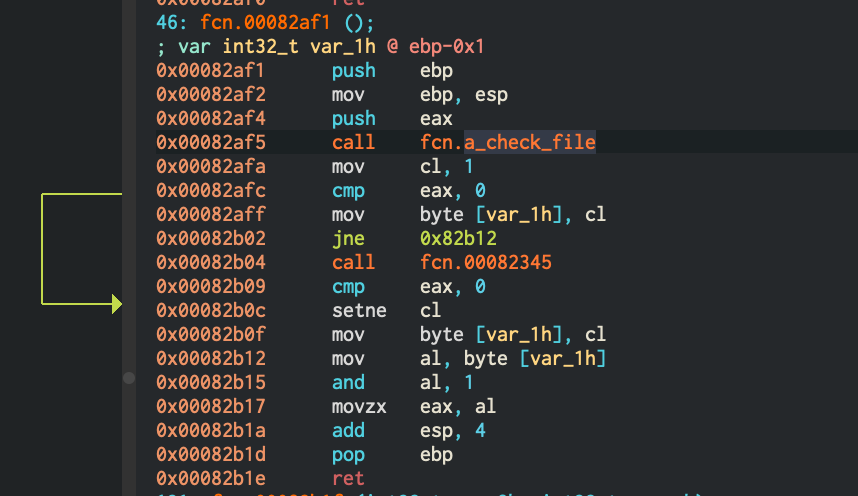Click operand 'eax, al'

pyautogui.click(x=458, y=406)
